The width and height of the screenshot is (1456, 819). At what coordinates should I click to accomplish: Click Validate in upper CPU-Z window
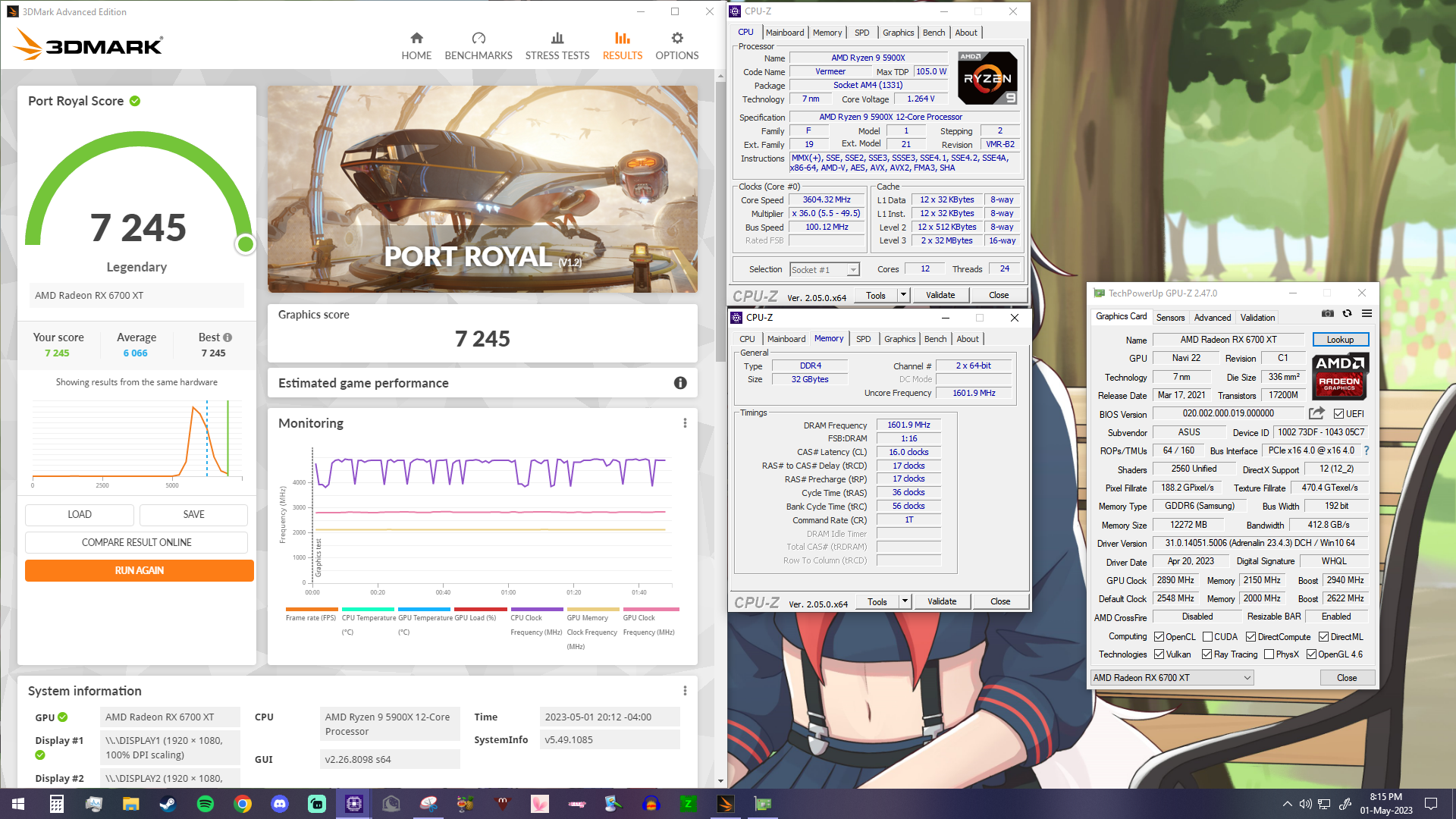(x=940, y=295)
